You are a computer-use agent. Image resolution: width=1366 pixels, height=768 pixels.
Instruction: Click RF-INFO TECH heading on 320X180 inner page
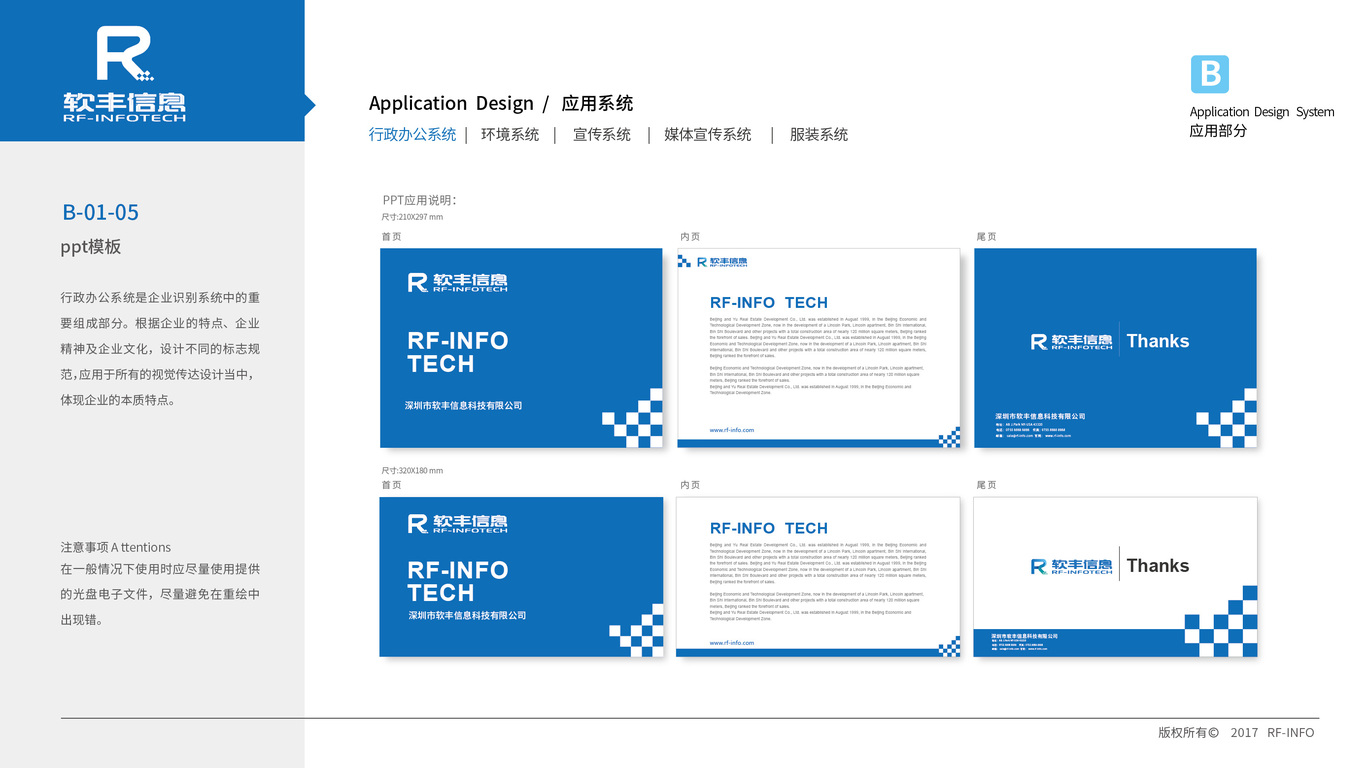[x=769, y=528]
